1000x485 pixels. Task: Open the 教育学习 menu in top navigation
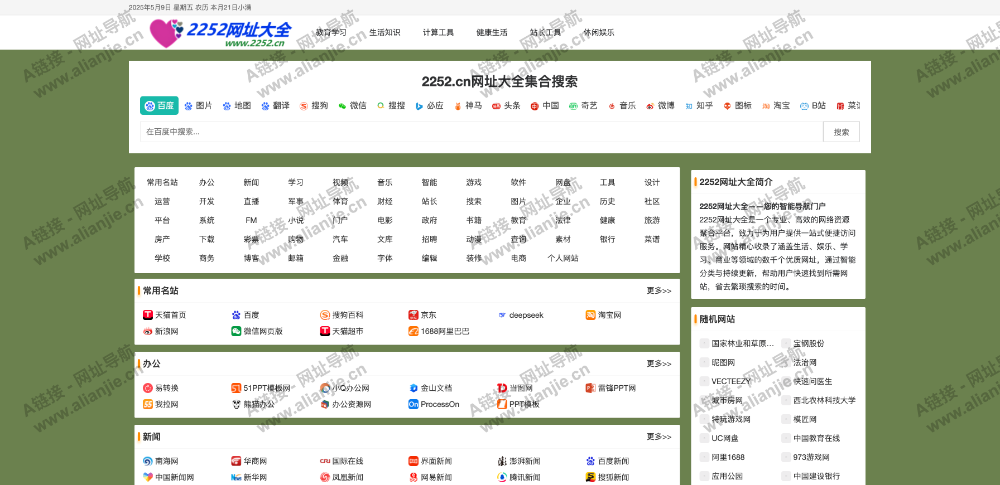331,33
